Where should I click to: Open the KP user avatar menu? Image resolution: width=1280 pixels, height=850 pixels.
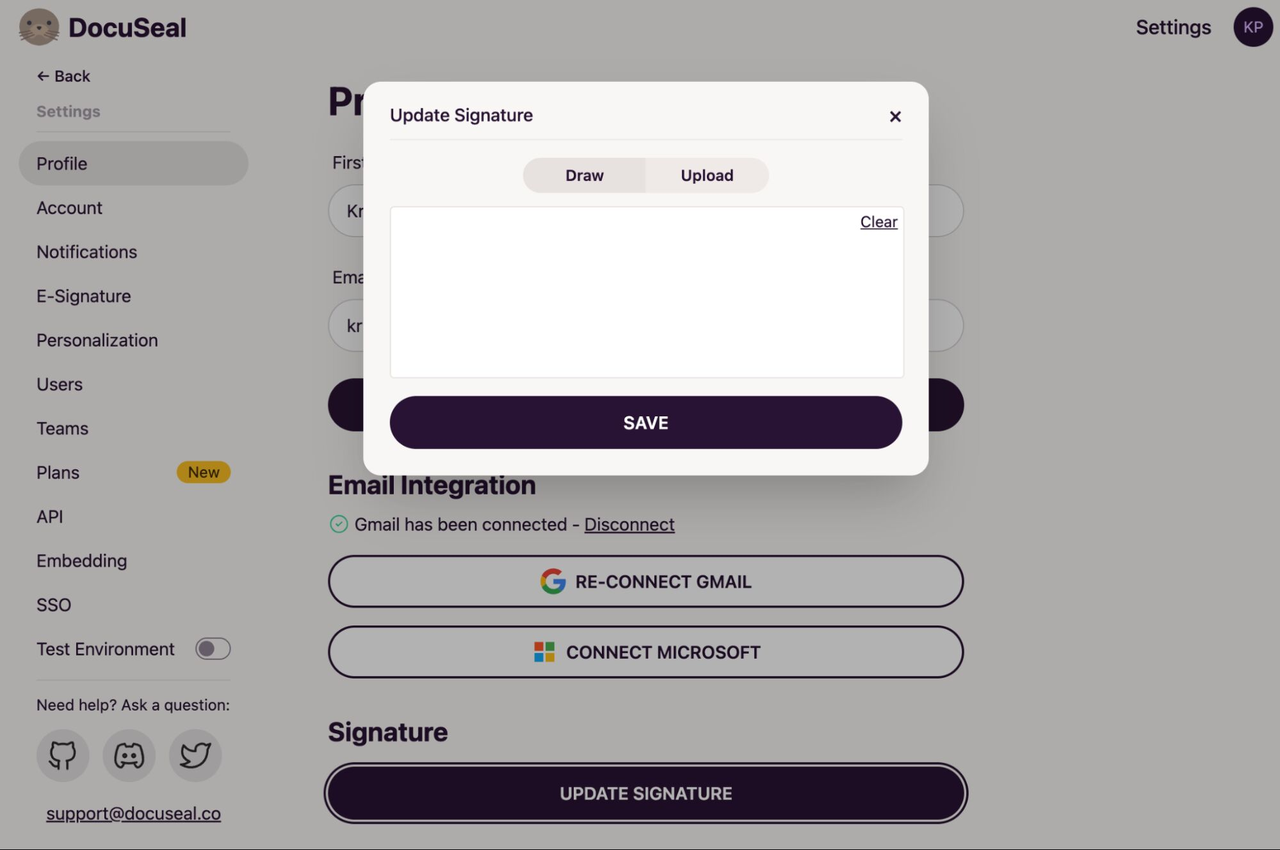[x=1252, y=27]
